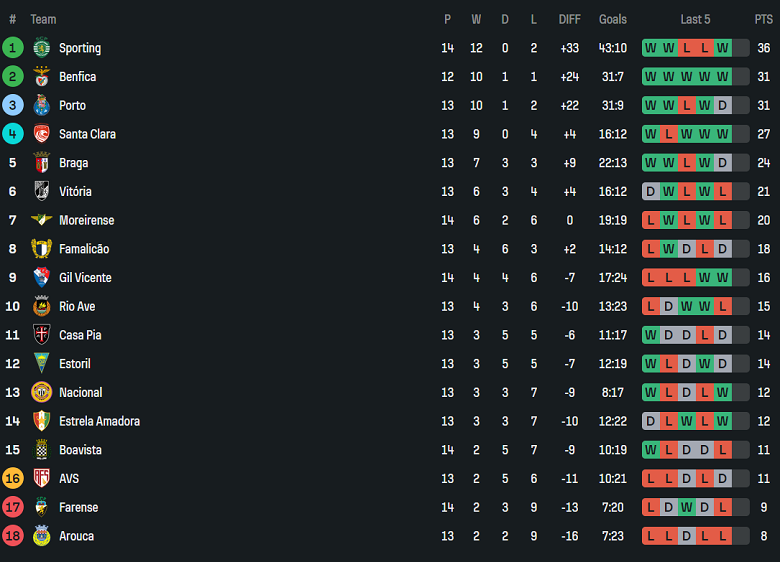Click the Sporting club crest icon
The image size is (780, 562).
click(x=41, y=48)
